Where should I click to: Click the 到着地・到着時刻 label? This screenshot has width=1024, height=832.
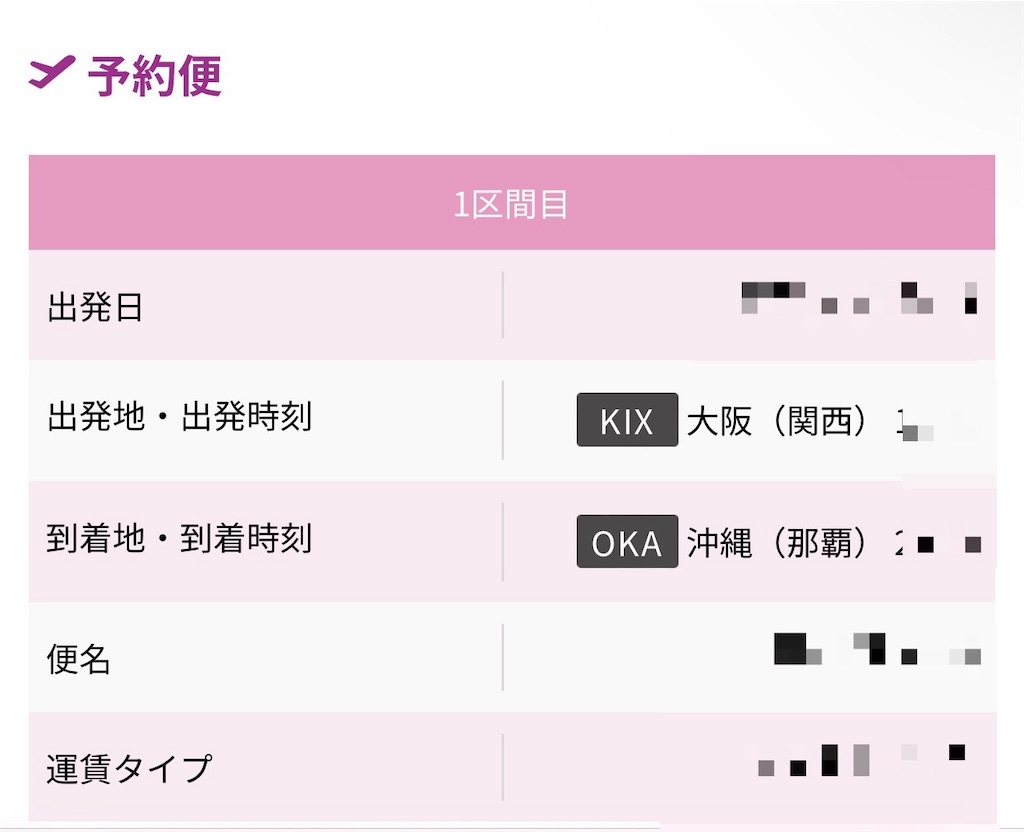pos(179,538)
